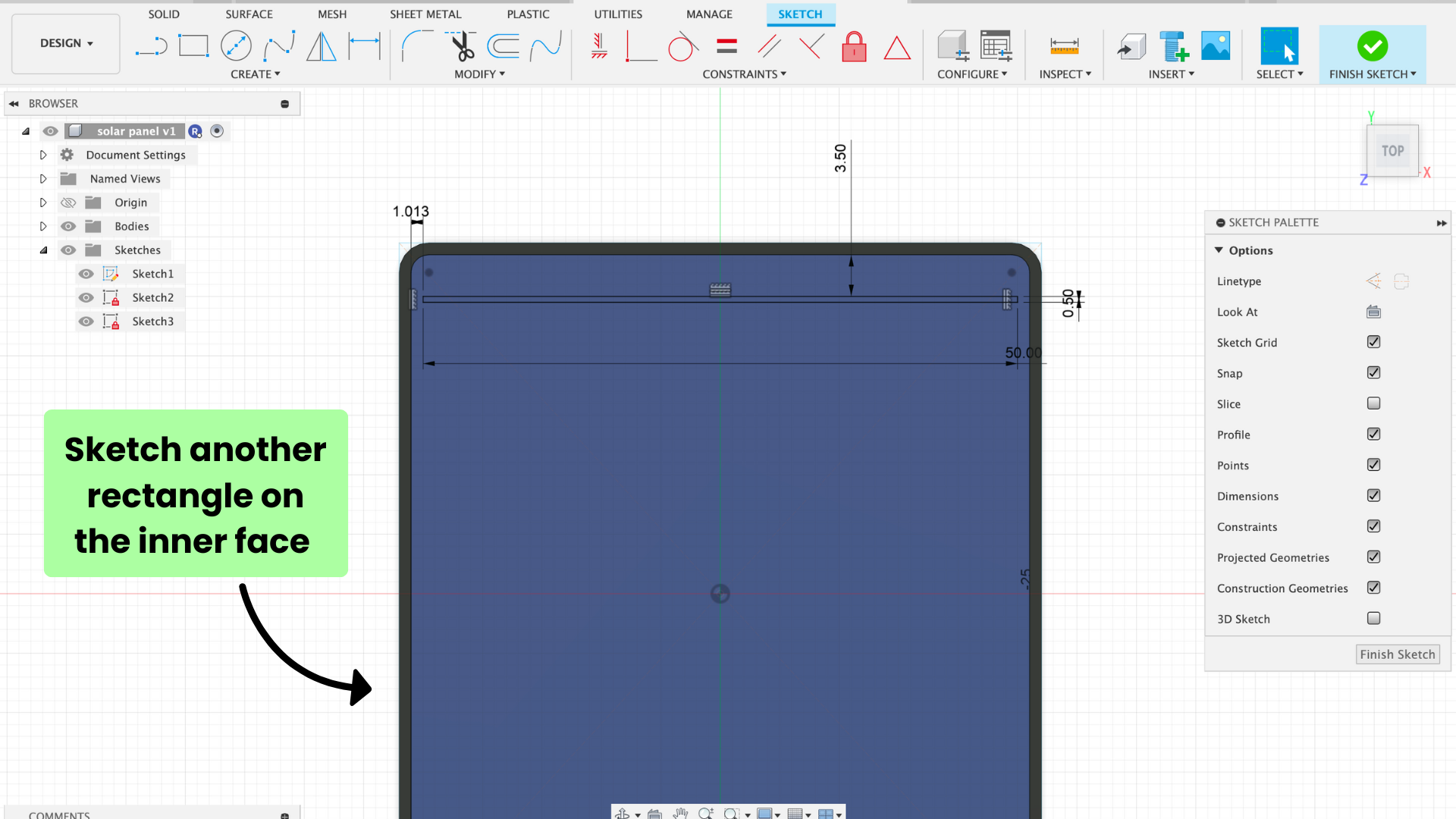Switch to the MESH tab

click(x=332, y=14)
